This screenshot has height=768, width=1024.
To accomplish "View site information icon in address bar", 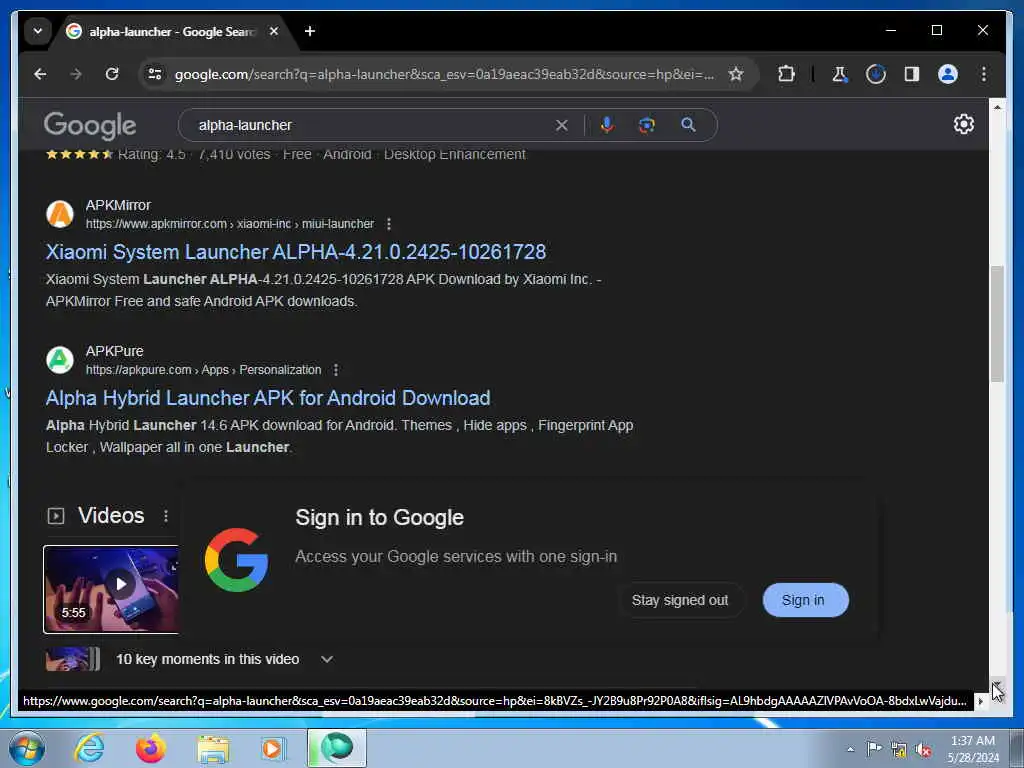I will [x=155, y=74].
